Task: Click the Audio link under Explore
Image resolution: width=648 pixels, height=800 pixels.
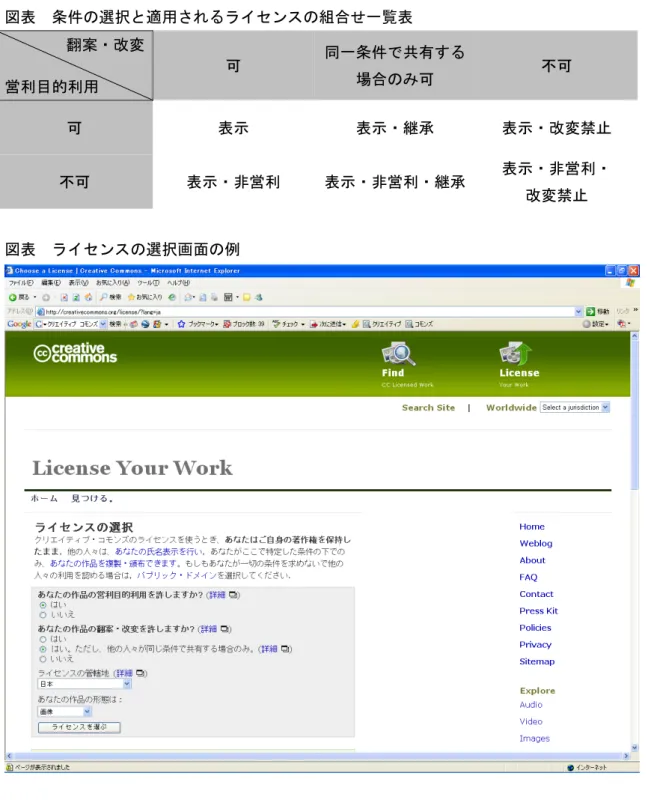Action: [x=531, y=705]
